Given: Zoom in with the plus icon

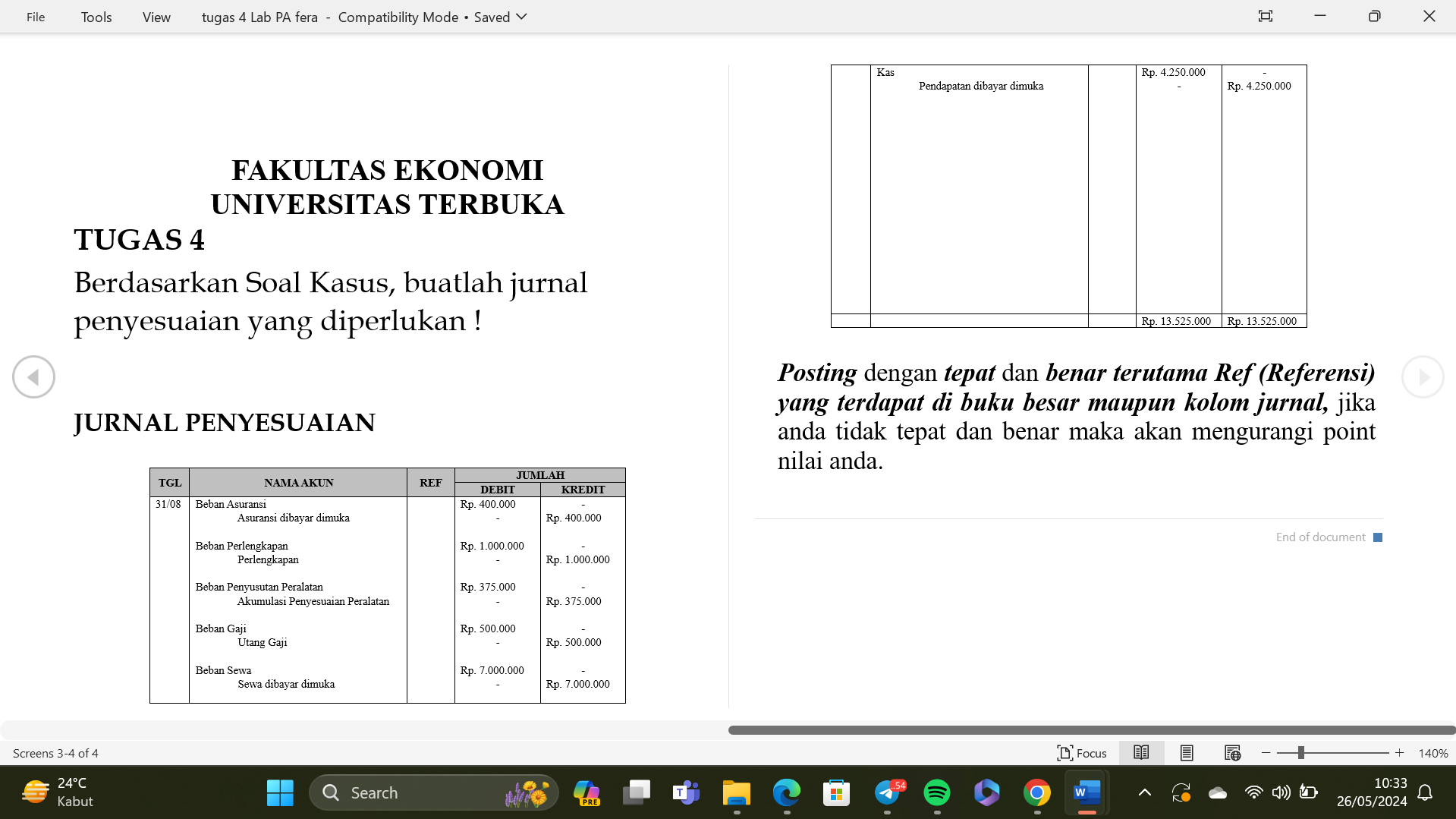Looking at the screenshot, I should [x=1400, y=753].
